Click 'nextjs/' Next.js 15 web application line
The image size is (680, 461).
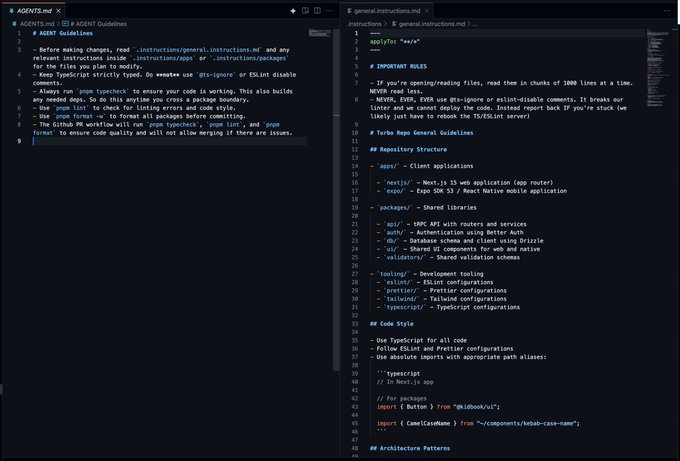[465, 183]
